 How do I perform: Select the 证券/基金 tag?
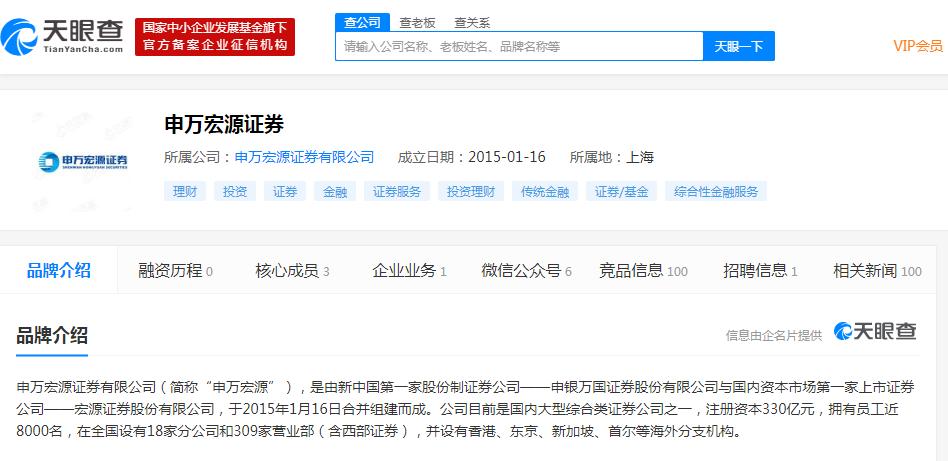point(622,192)
